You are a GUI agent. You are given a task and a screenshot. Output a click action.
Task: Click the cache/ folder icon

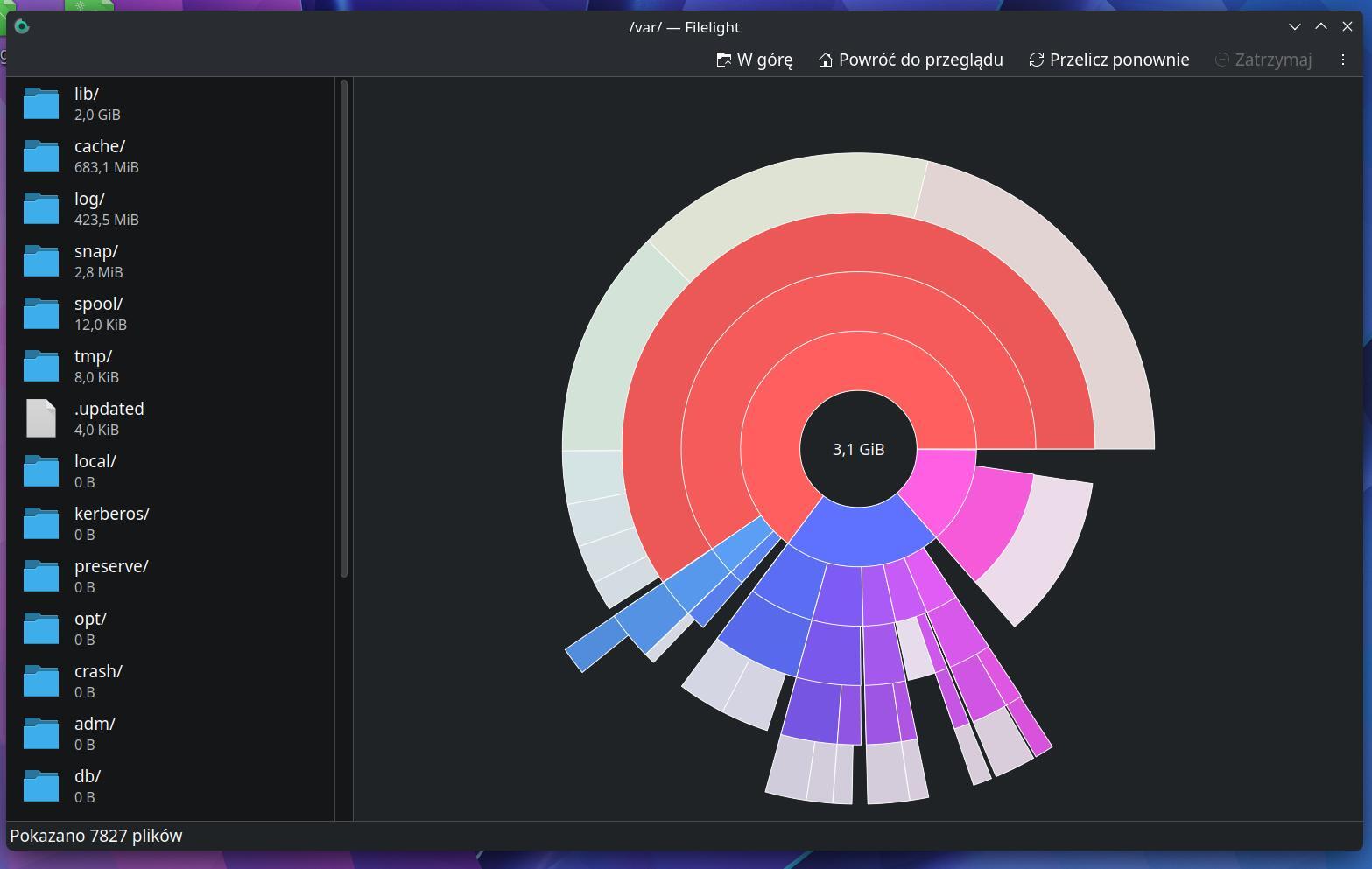[40, 156]
